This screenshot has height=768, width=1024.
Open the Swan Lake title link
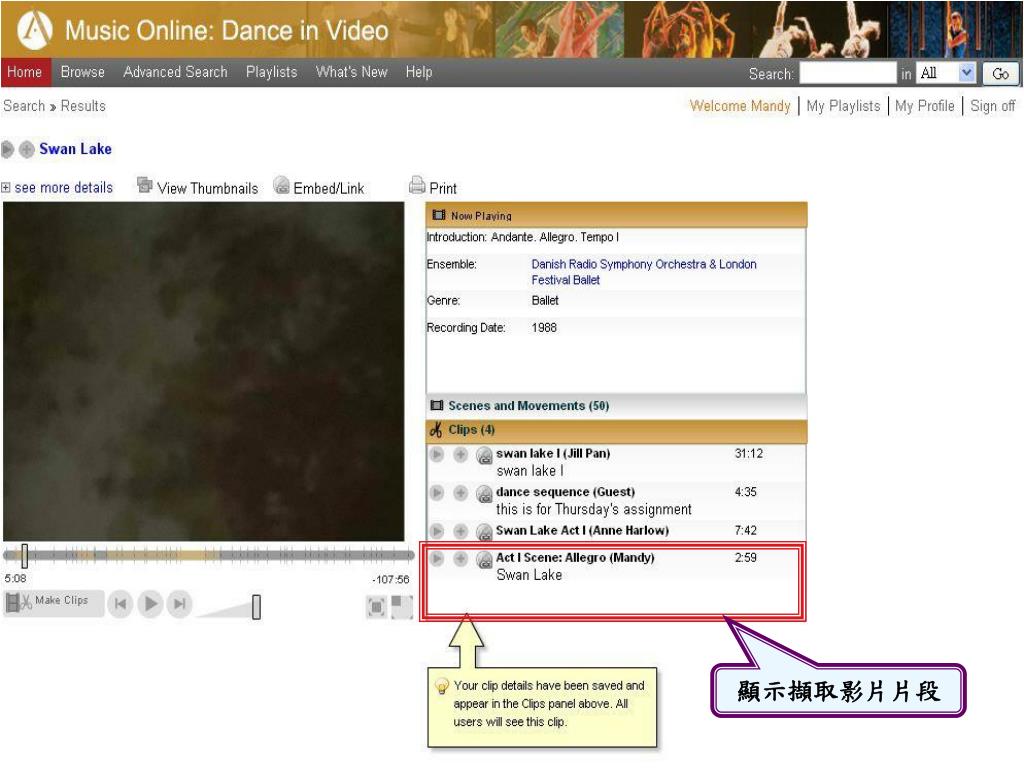coord(75,149)
